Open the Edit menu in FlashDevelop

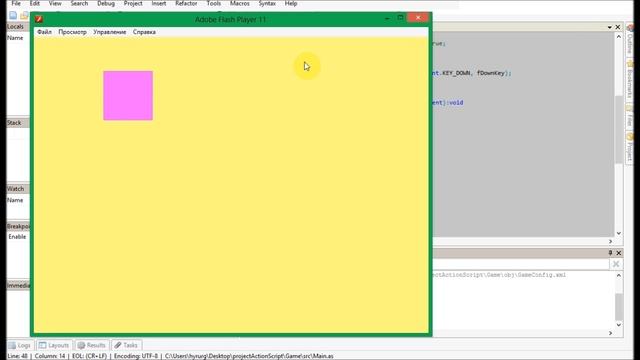point(35,3)
